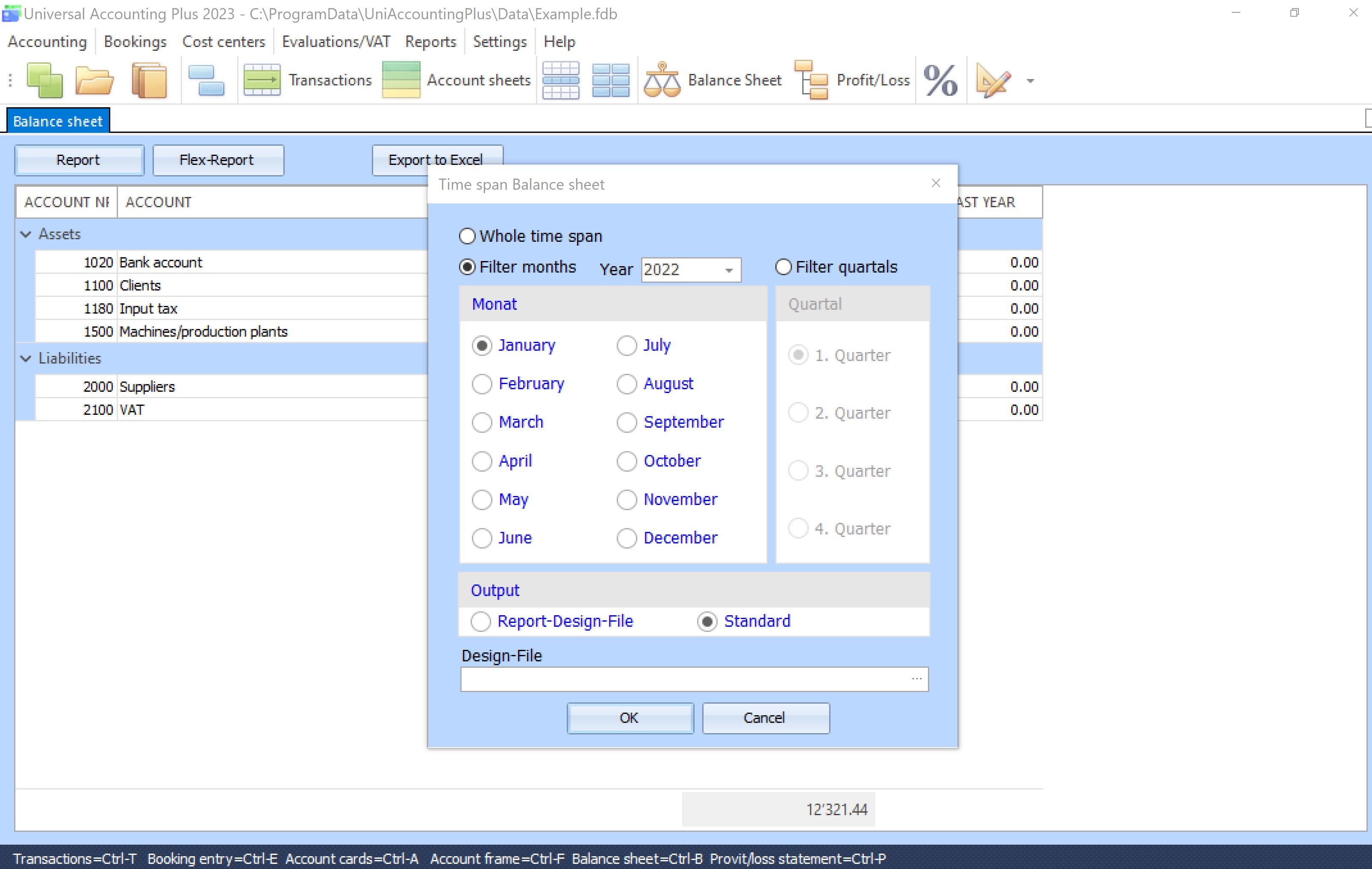Open Account sheets via toolbar icon
The image size is (1372, 869).
401,80
